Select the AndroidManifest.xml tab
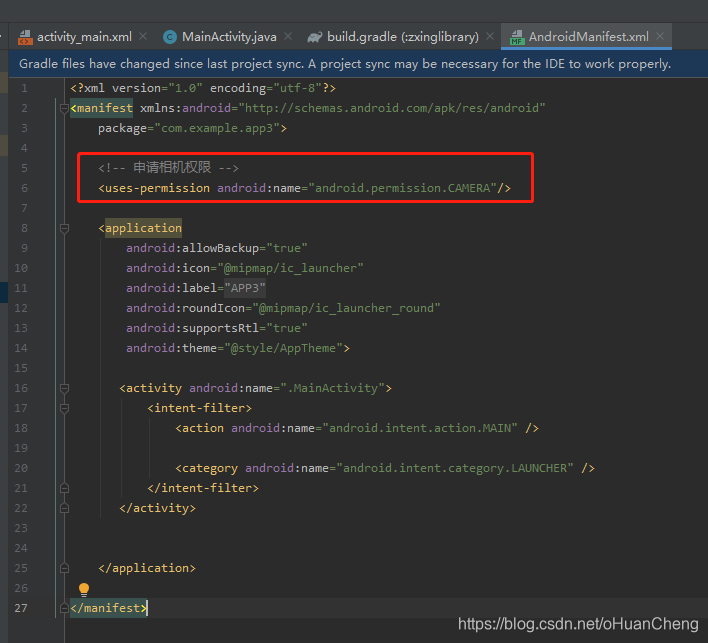708x643 pixels. [x=588, y=37]
